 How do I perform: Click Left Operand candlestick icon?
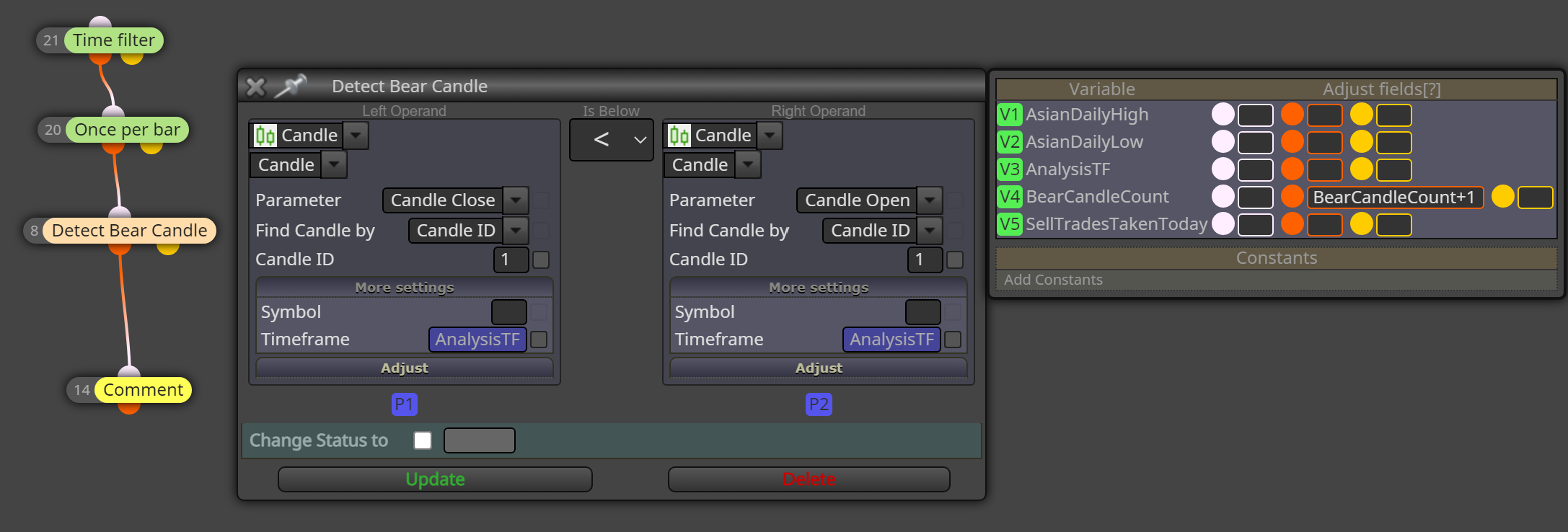point(265,136)
